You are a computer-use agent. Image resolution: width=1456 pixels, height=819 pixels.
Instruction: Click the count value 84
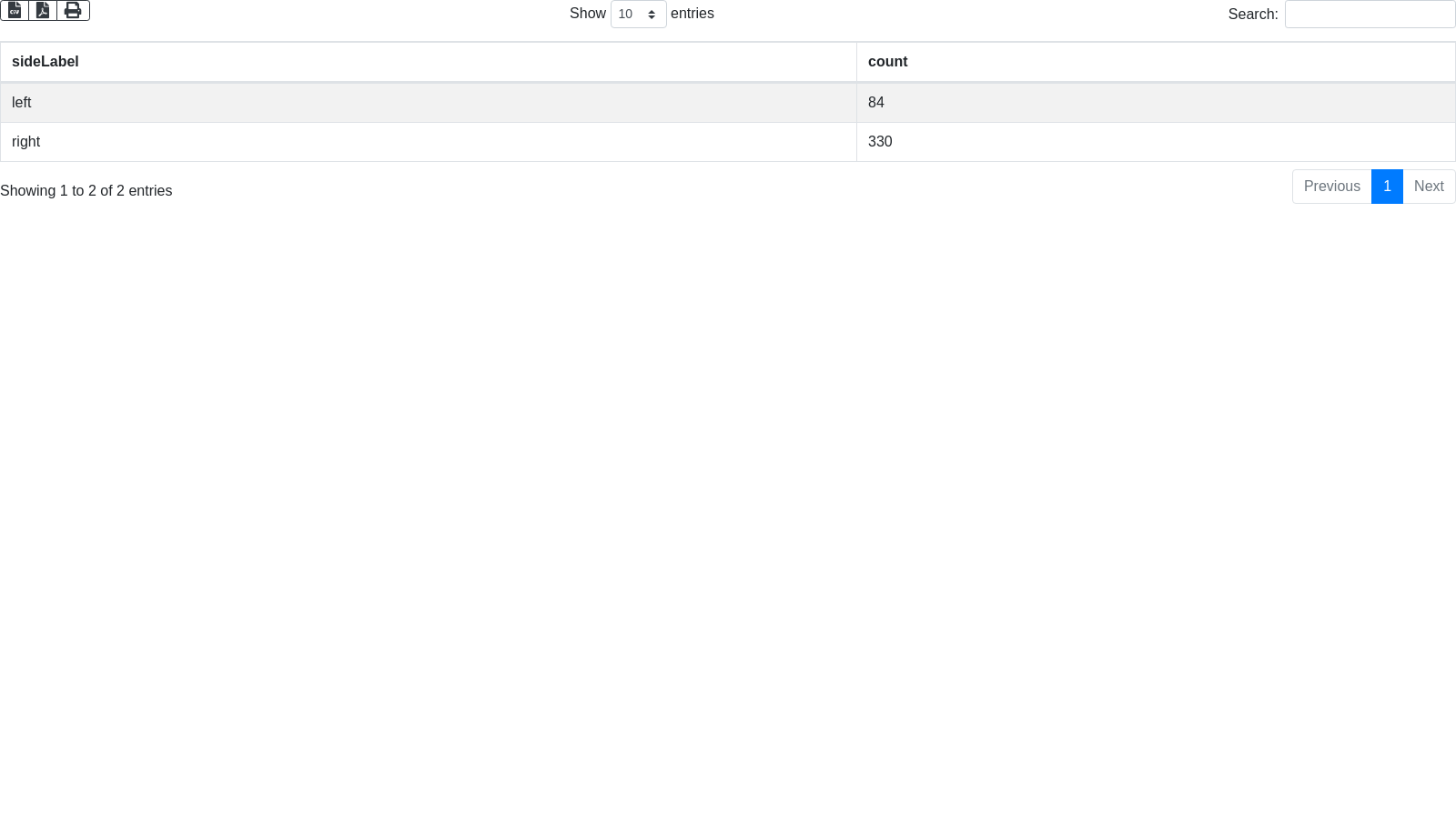click(876, 103)
